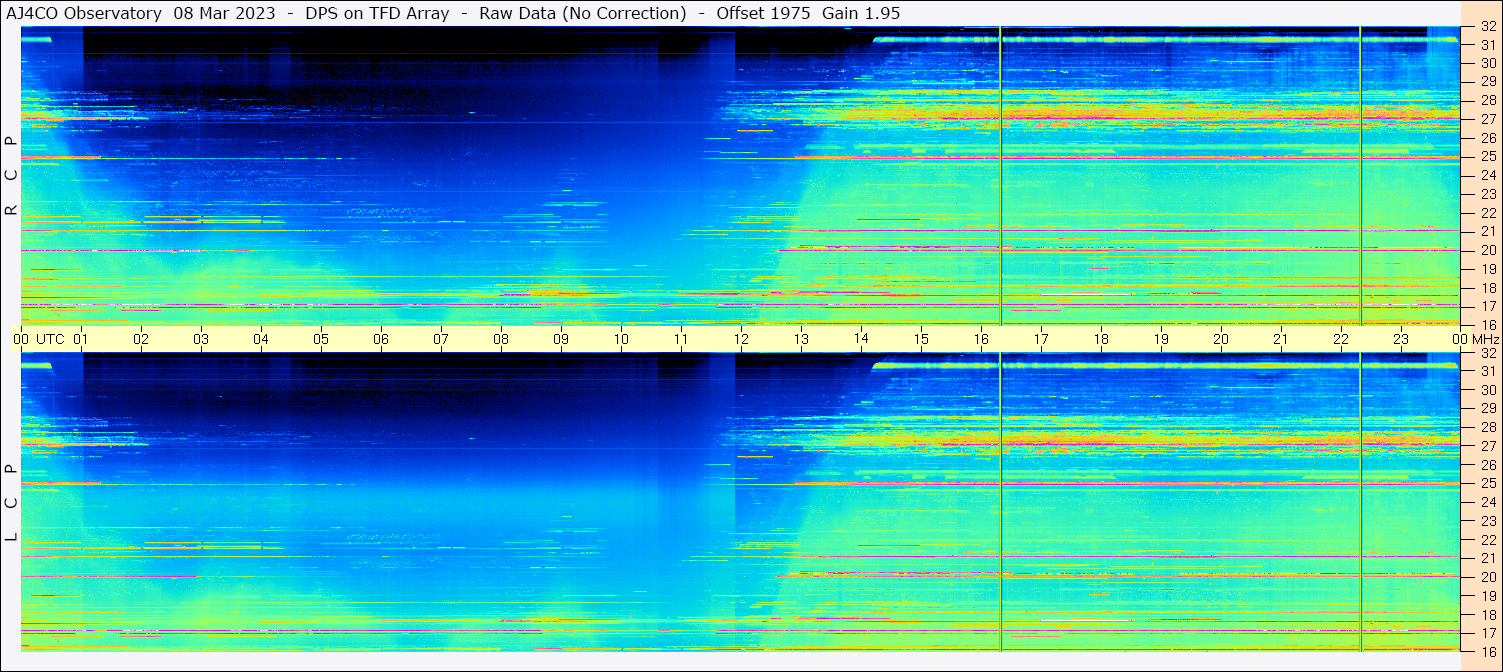1503x672 pixels.
Task: Click the UTC label on the time axis
Action: click(x=51, y=339)
